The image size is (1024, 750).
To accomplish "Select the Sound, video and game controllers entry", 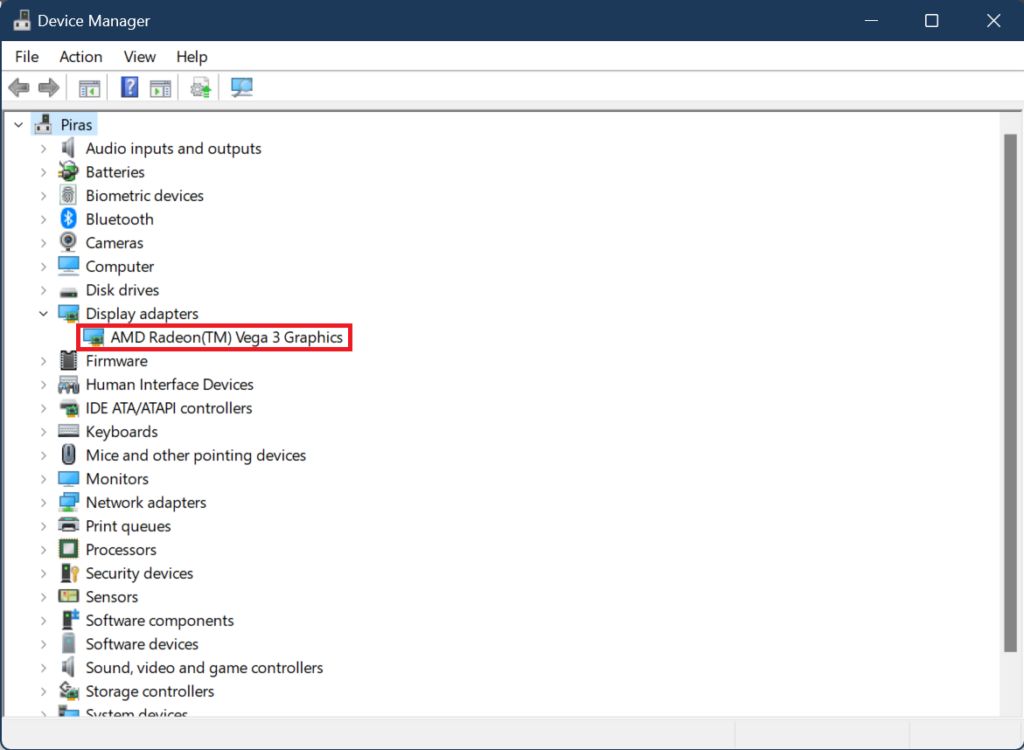I will pyautogui.click(x=204, y=667).
